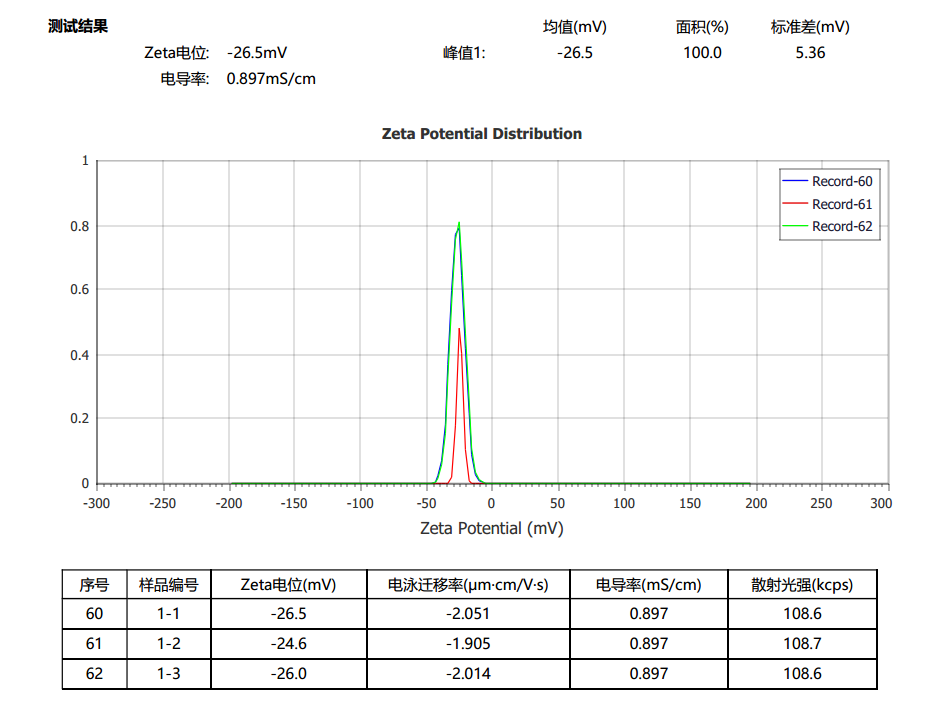Click the Record-60 legend entry

(x=841, y=182)
